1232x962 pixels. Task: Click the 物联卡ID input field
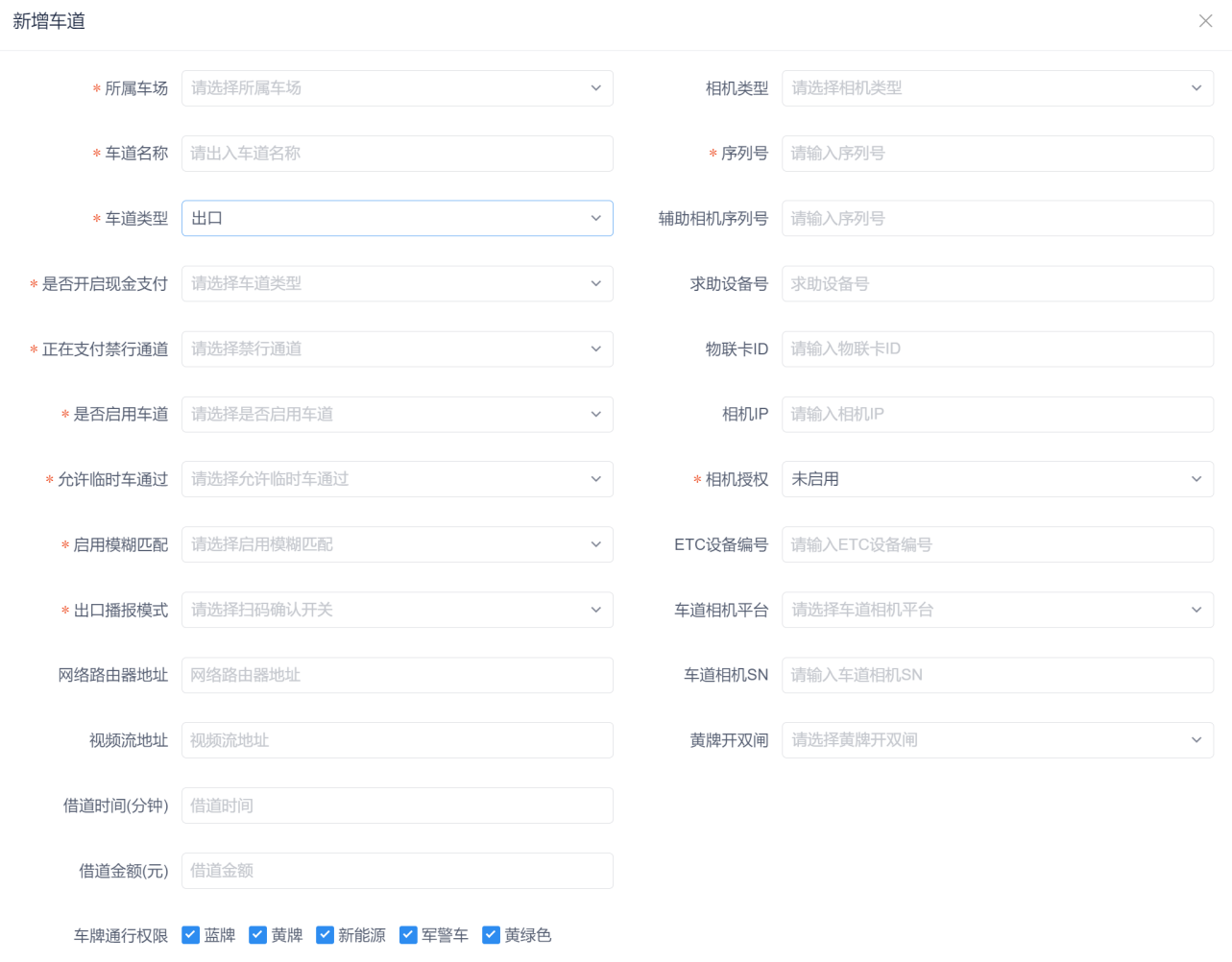998,349
